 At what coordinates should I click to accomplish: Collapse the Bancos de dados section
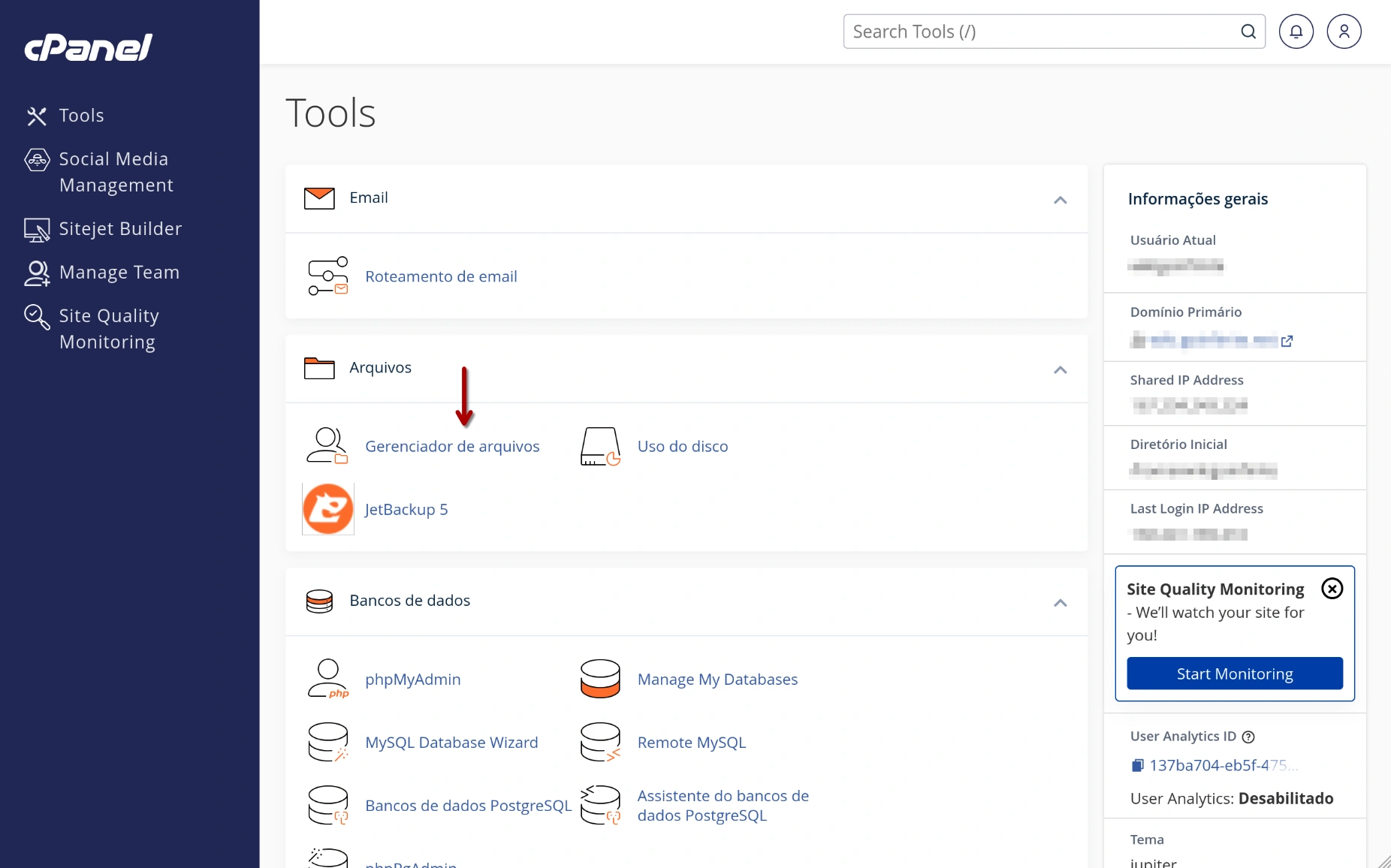click(x=1061, y=602)
